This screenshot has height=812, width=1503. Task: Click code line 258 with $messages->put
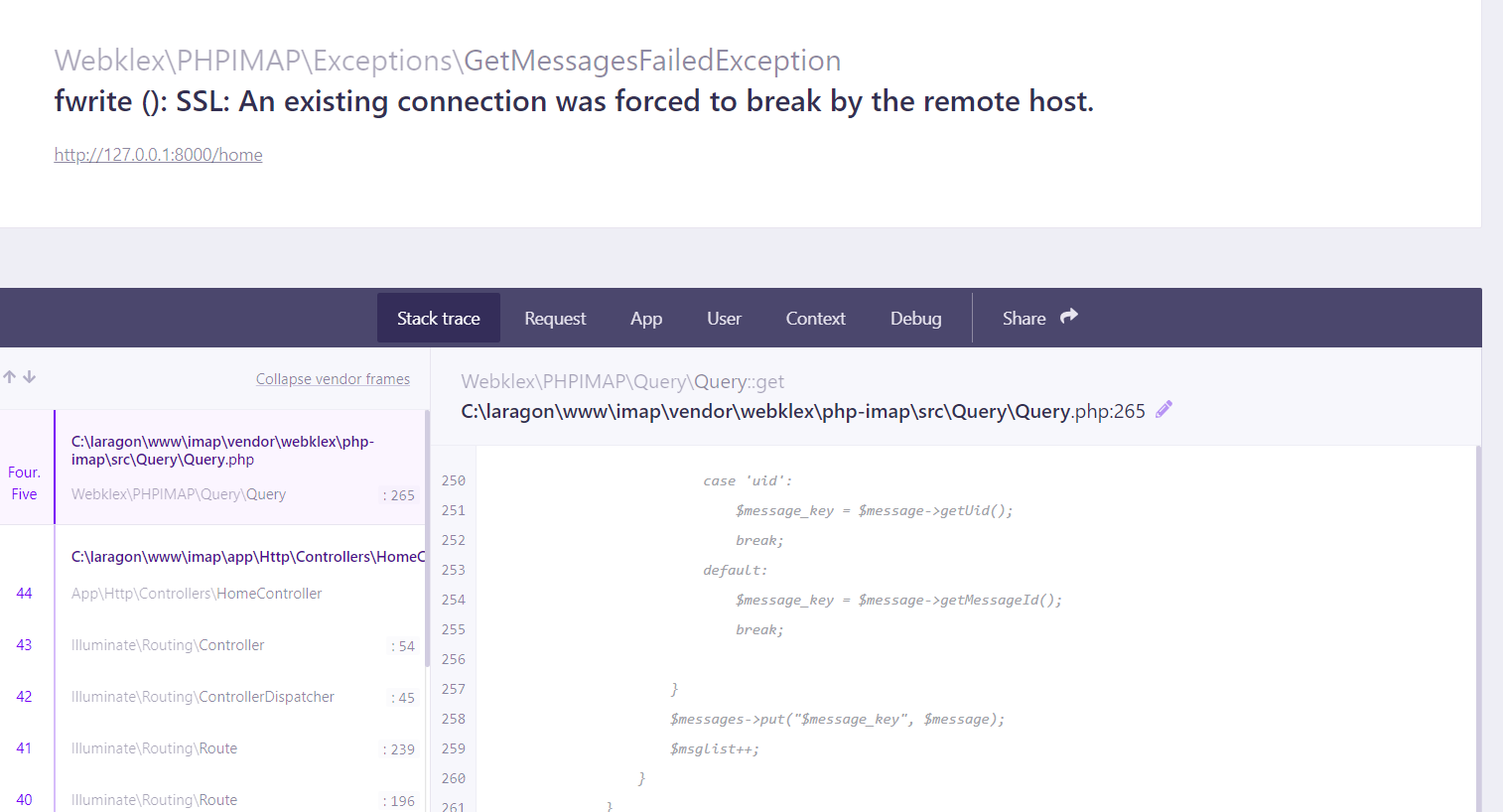(837, 719)
